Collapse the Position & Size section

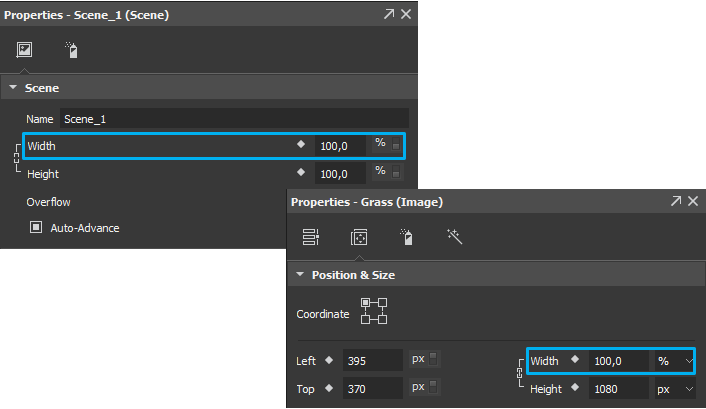pos(300,274)
